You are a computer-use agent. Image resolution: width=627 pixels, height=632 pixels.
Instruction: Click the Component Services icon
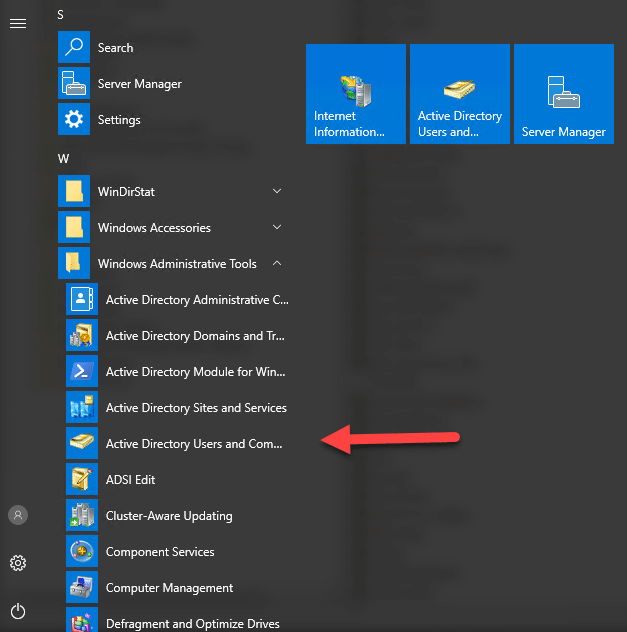(x=82, y=551)
